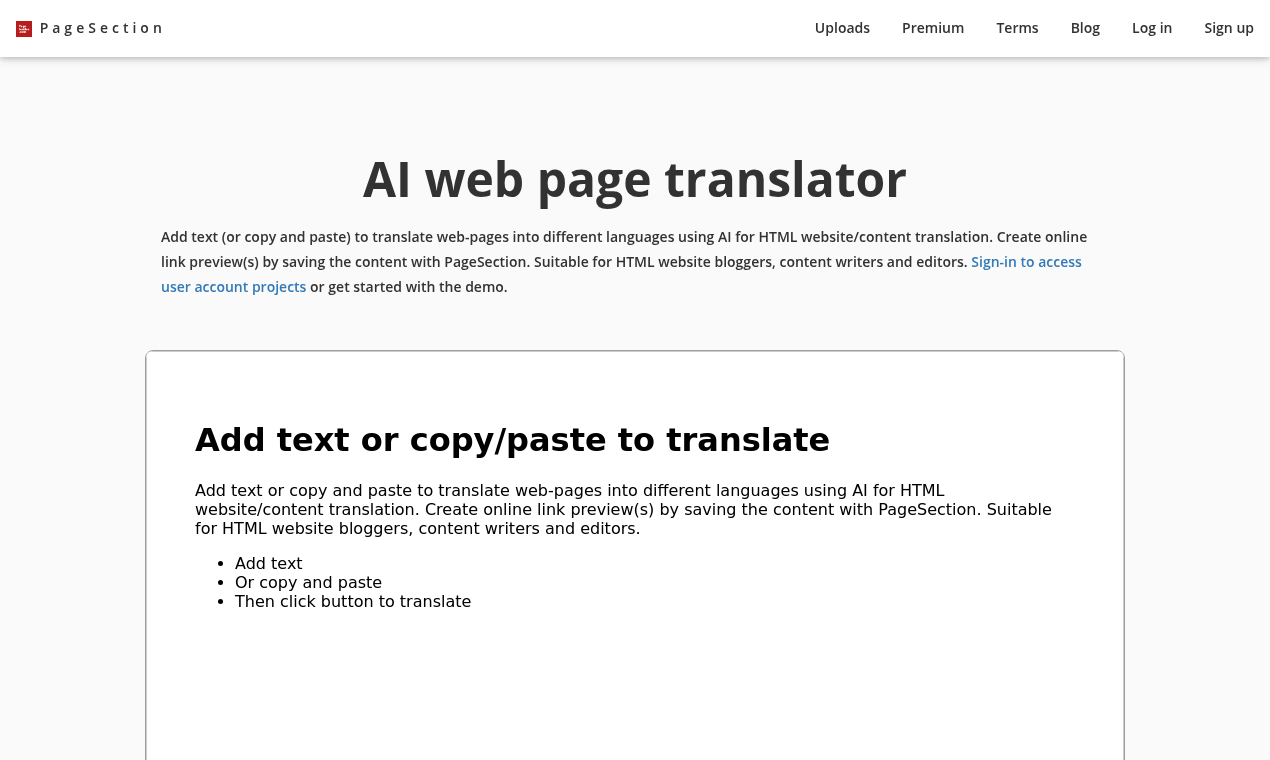
Task: Click the Log in link
Action: [x=1151, y=28]
